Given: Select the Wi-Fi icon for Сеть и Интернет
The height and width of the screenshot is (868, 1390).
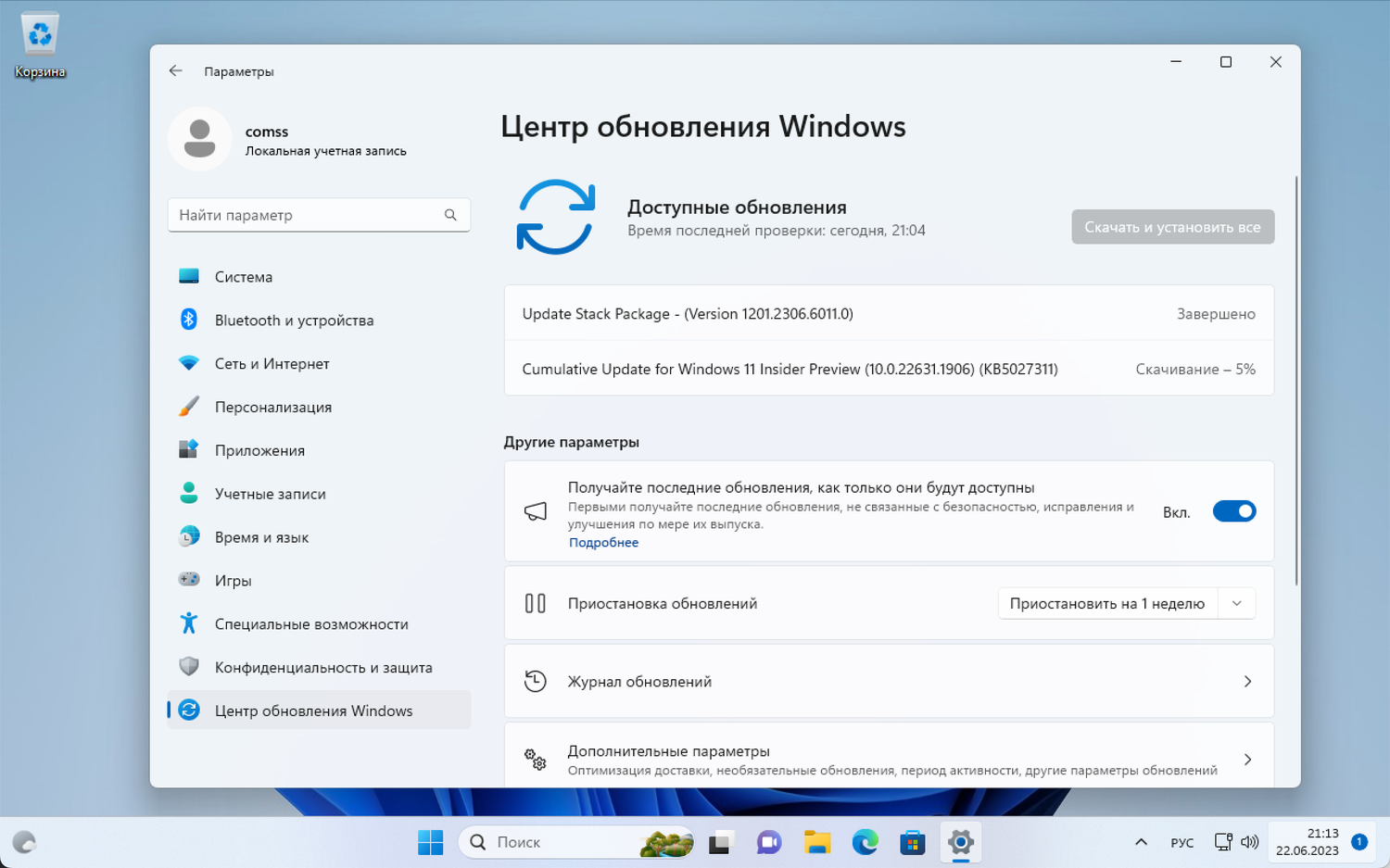Looking at the screenshot, I should click(189, 363).
